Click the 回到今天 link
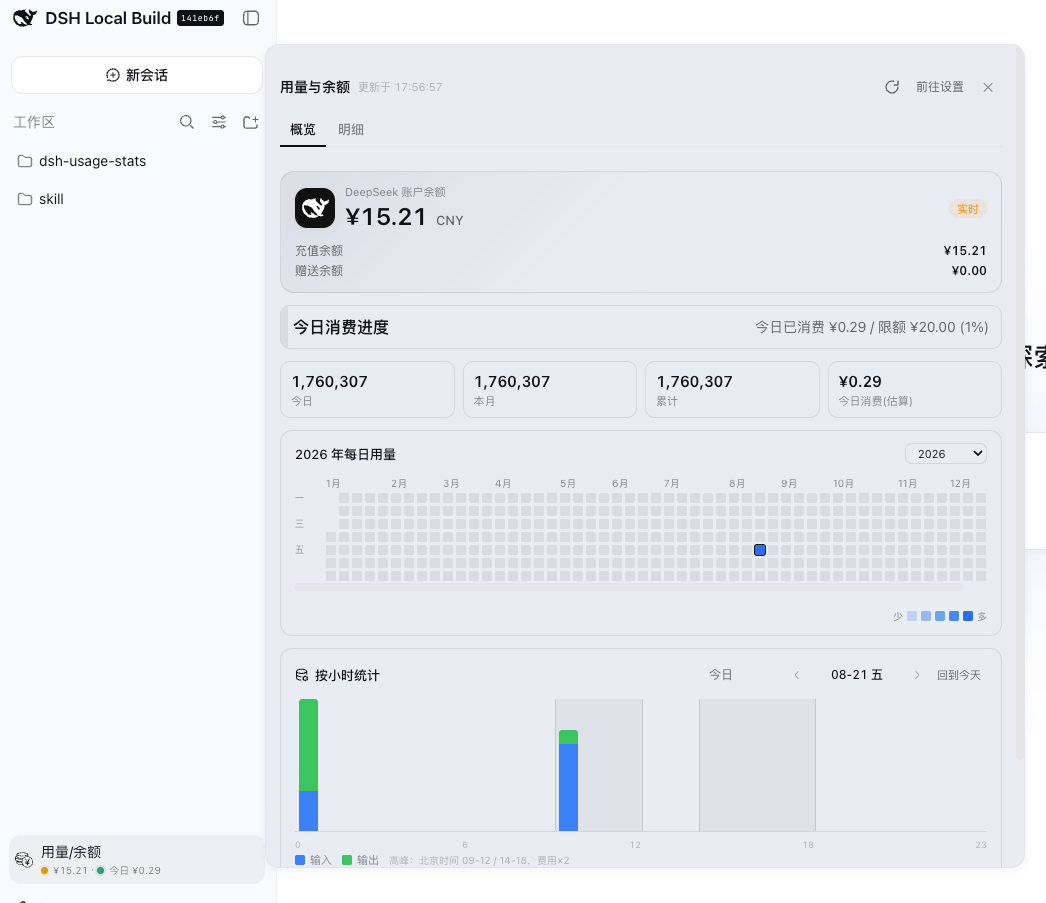1046x903 pixels. [x=959, y=675]
